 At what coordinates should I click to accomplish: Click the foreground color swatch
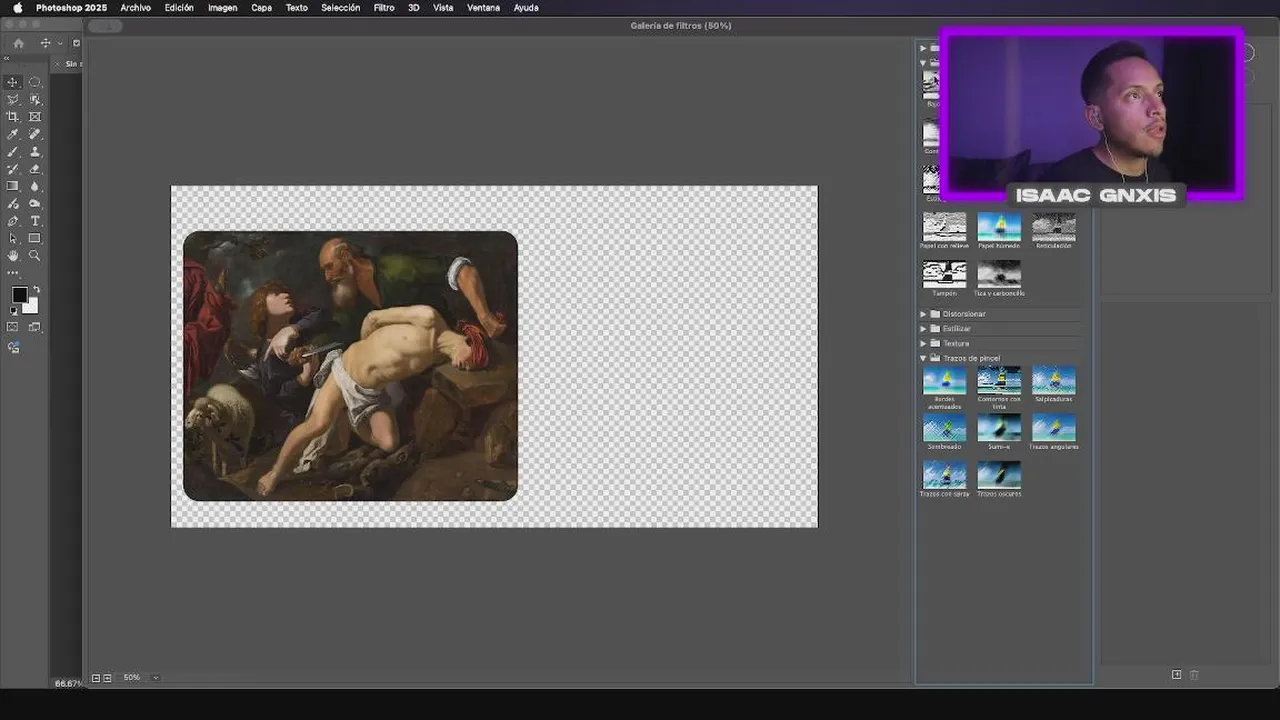tap(19, 295)
